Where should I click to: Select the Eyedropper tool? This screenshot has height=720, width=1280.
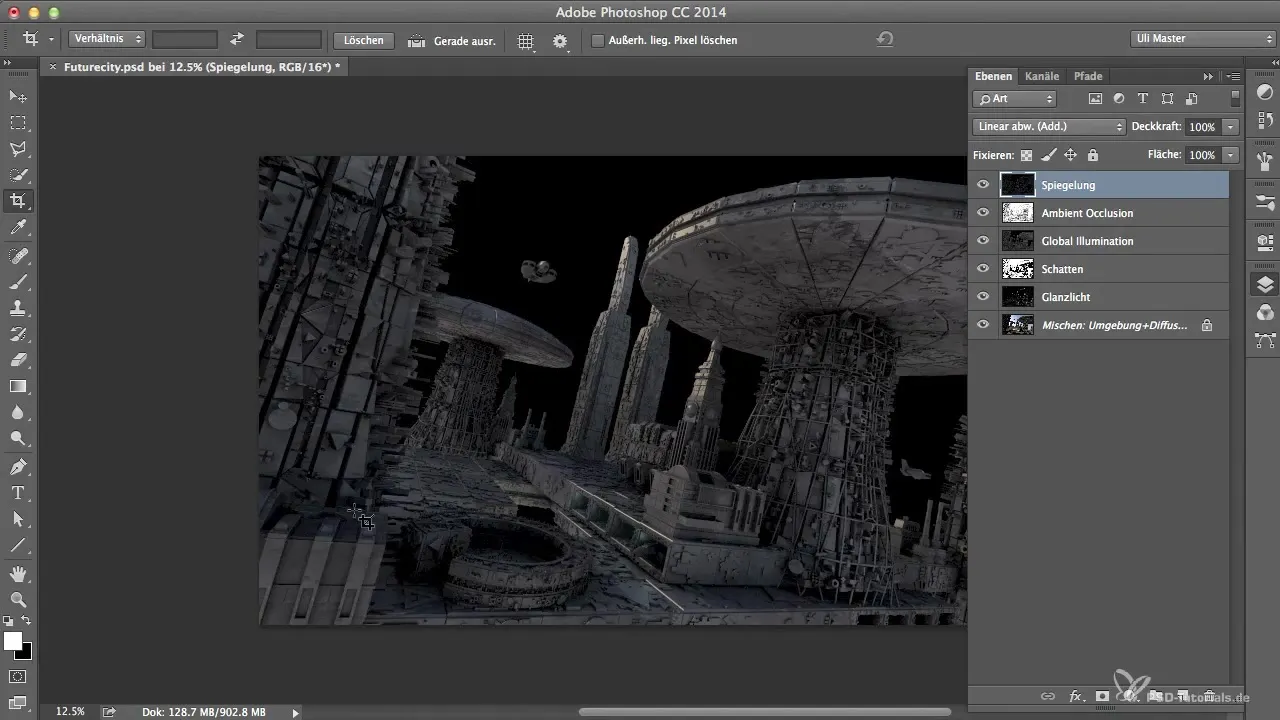[x=18, y=228]
